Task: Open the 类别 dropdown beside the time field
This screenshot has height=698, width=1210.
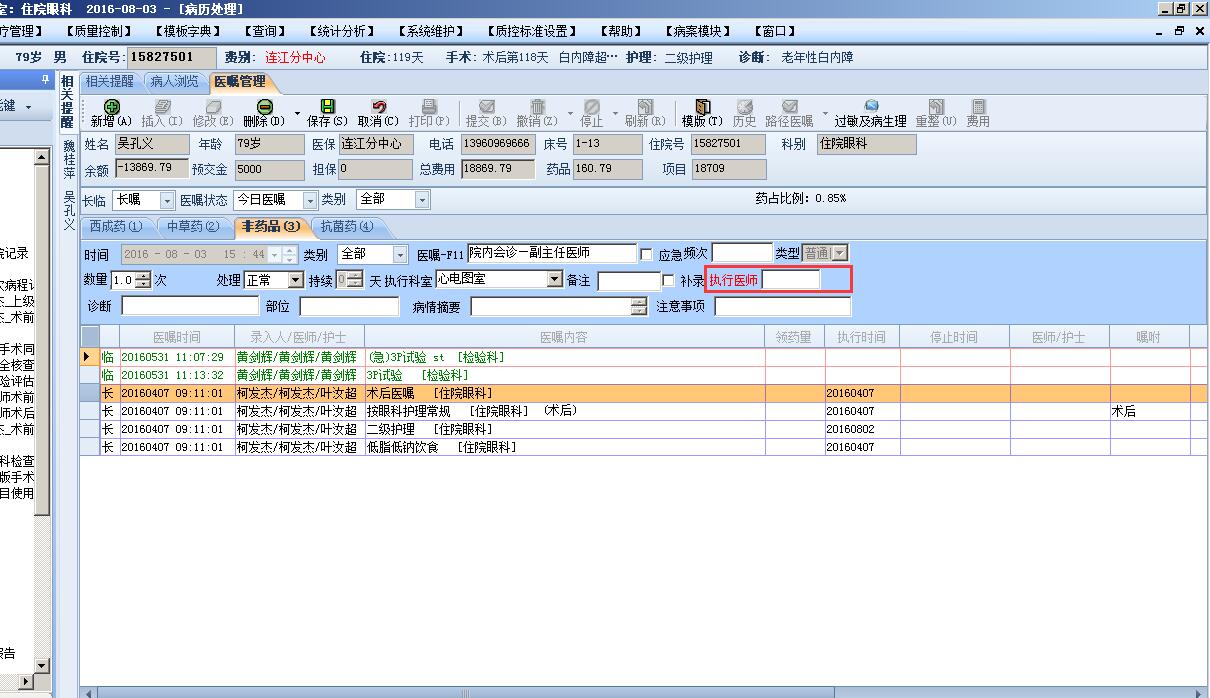Action: click(x=400, y=255)
